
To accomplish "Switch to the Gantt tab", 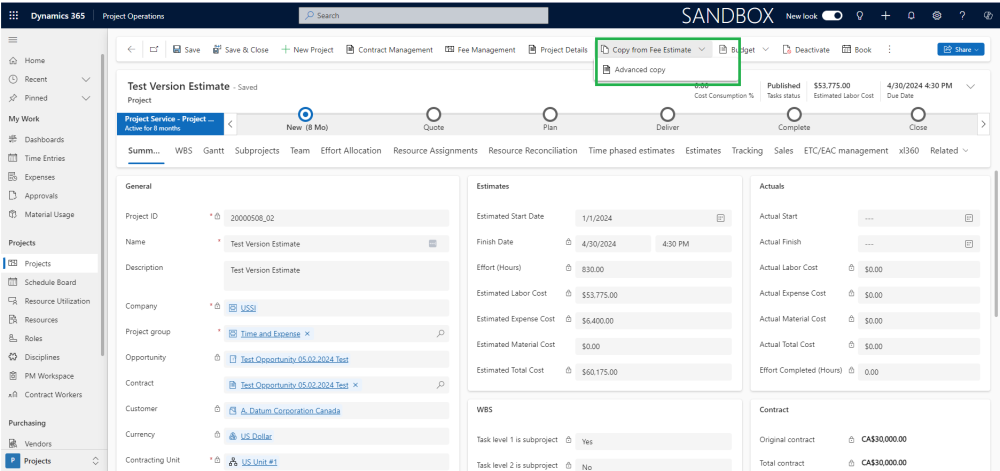I will point(214,151).
